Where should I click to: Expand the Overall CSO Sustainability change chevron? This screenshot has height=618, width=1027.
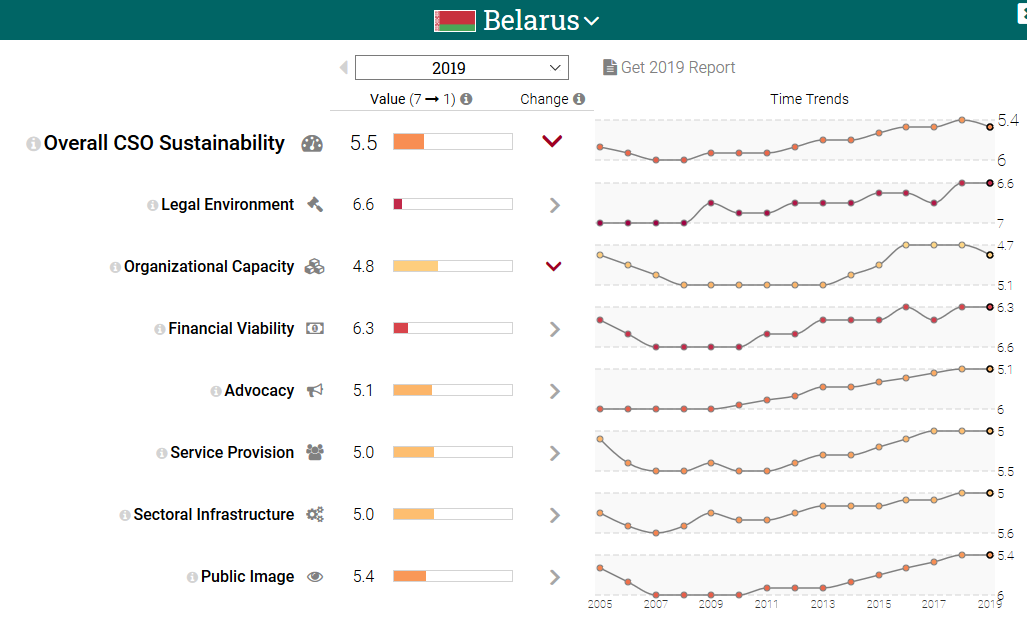click(x=552, y=142)
